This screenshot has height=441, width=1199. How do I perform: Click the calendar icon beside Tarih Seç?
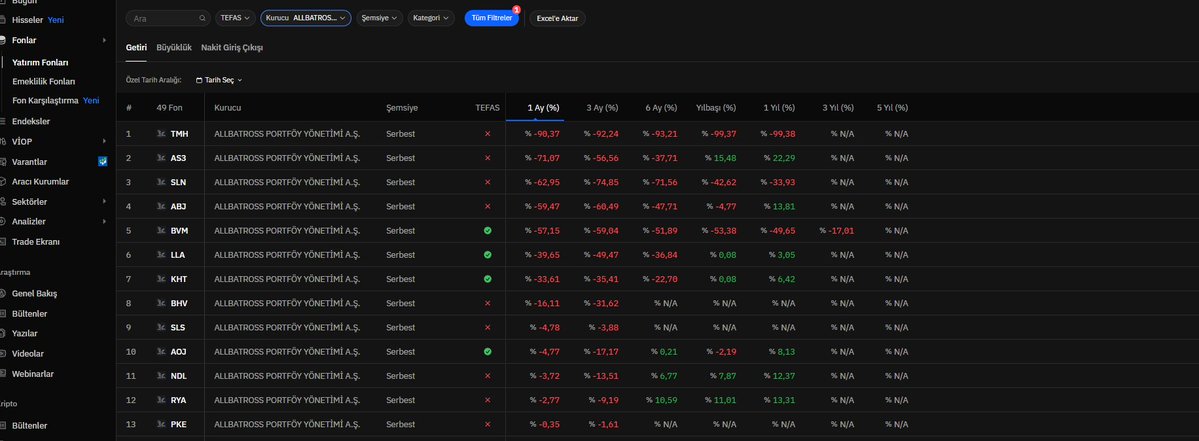[200, 80]
